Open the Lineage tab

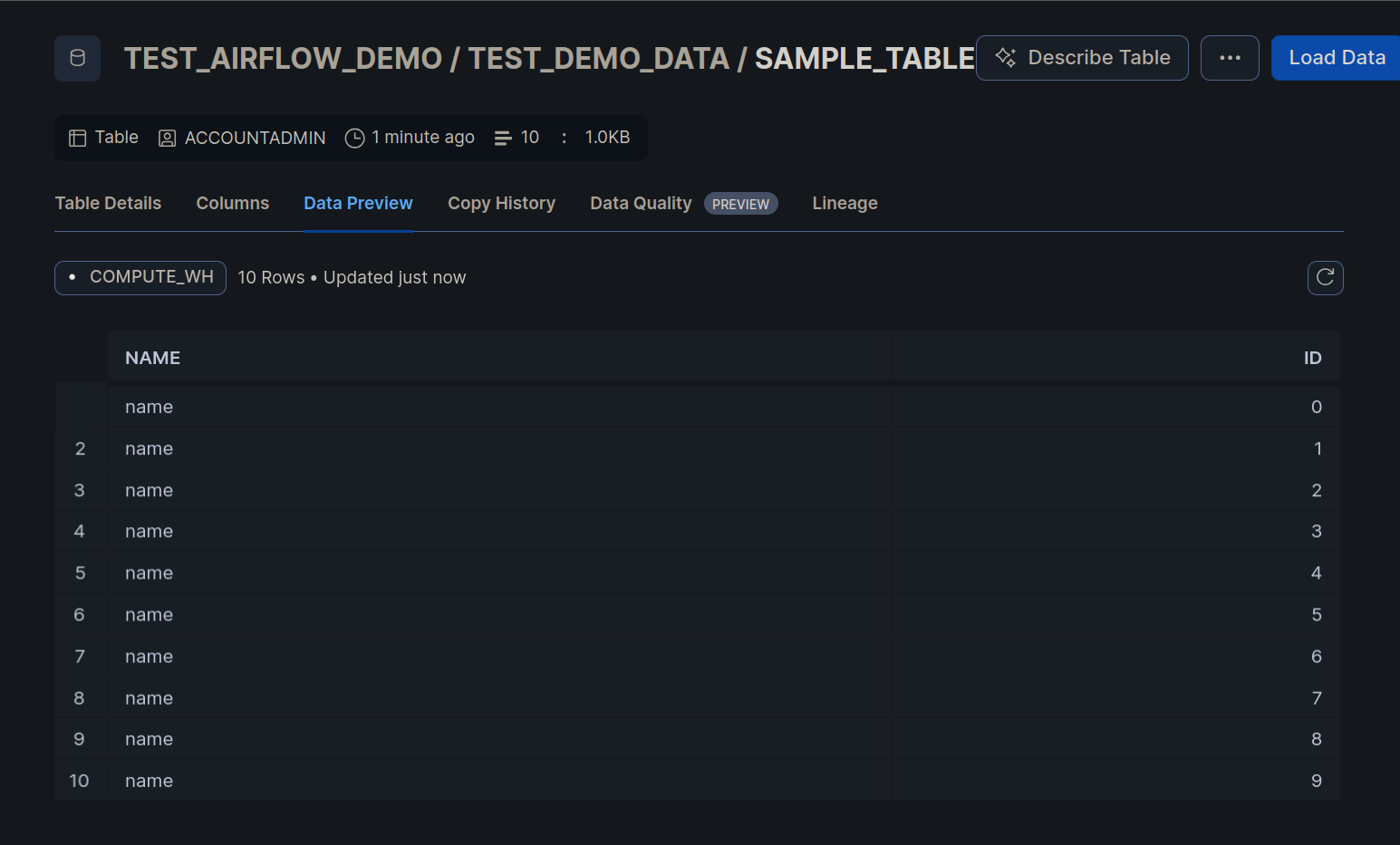point(845,204)
